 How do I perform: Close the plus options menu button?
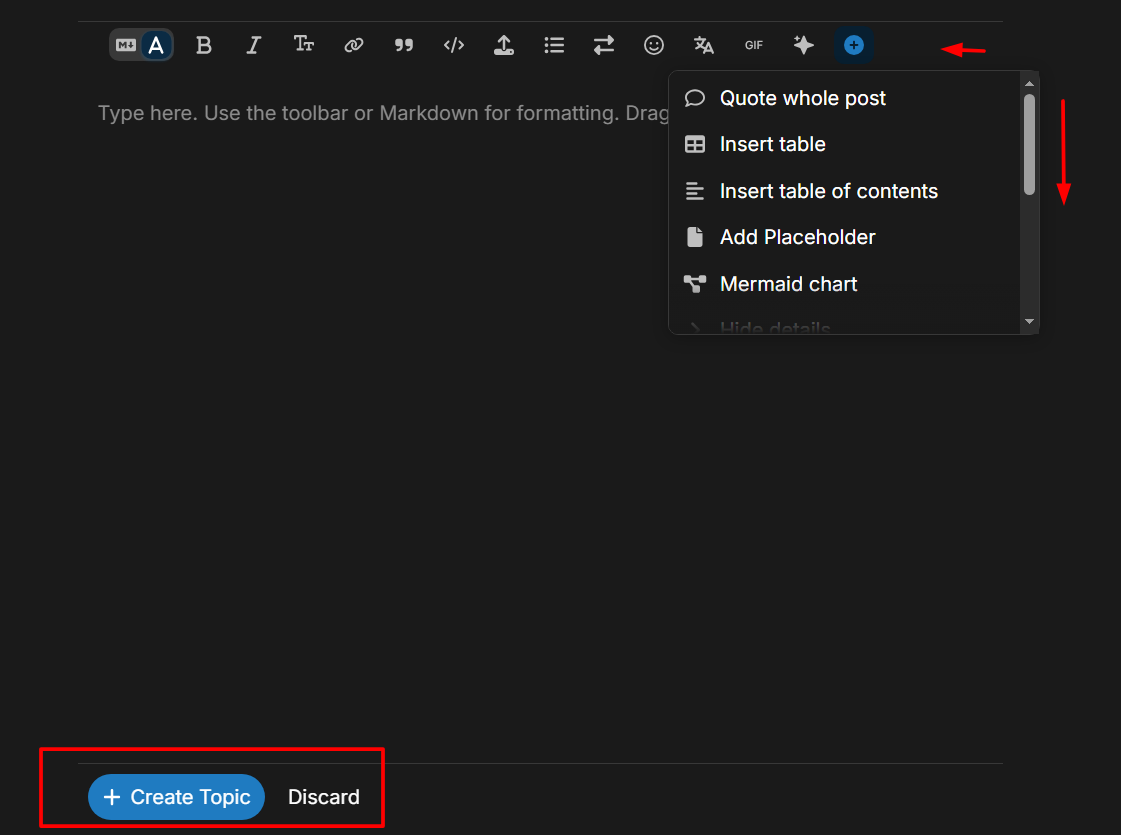(854, 45)
